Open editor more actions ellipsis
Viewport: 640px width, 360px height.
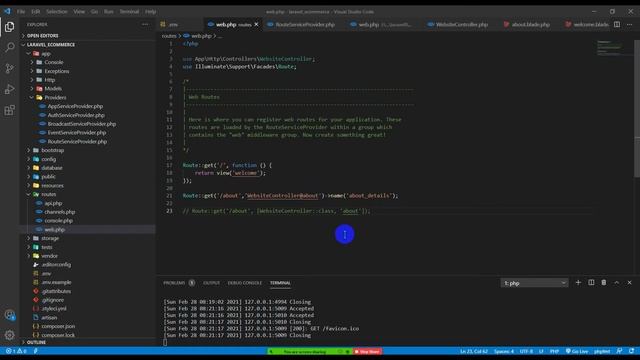click(629, 24)
